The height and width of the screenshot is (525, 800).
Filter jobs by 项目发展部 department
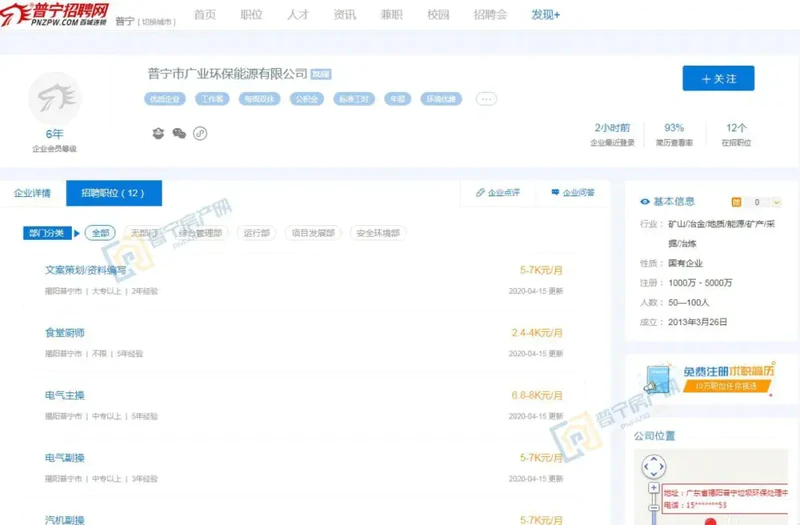click(312, 233)
